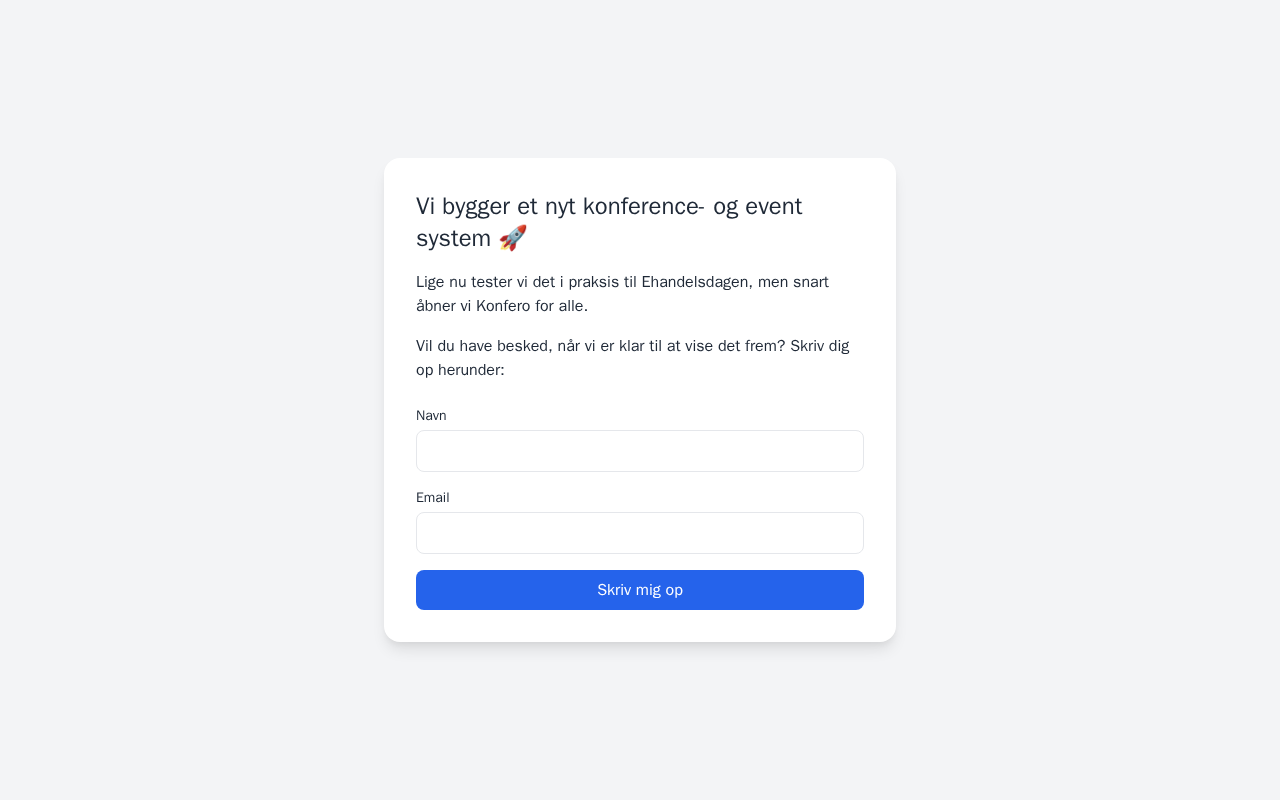Click the word "tester" in the first paragraph

point(492,282)
